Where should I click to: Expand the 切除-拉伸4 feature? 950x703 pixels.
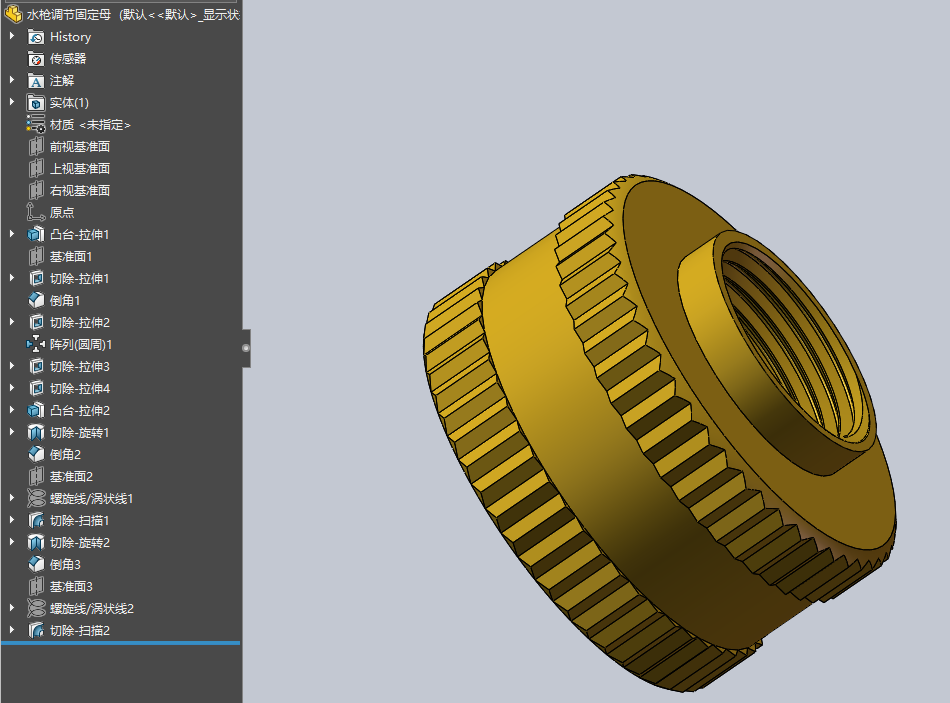(12, 388)
